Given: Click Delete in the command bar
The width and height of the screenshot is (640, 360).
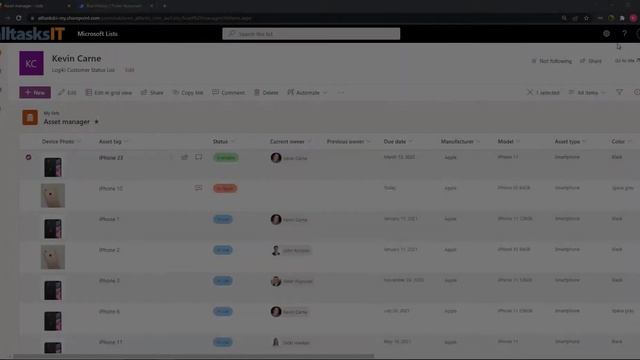Looking at the screenshot, I should point(266,93).
